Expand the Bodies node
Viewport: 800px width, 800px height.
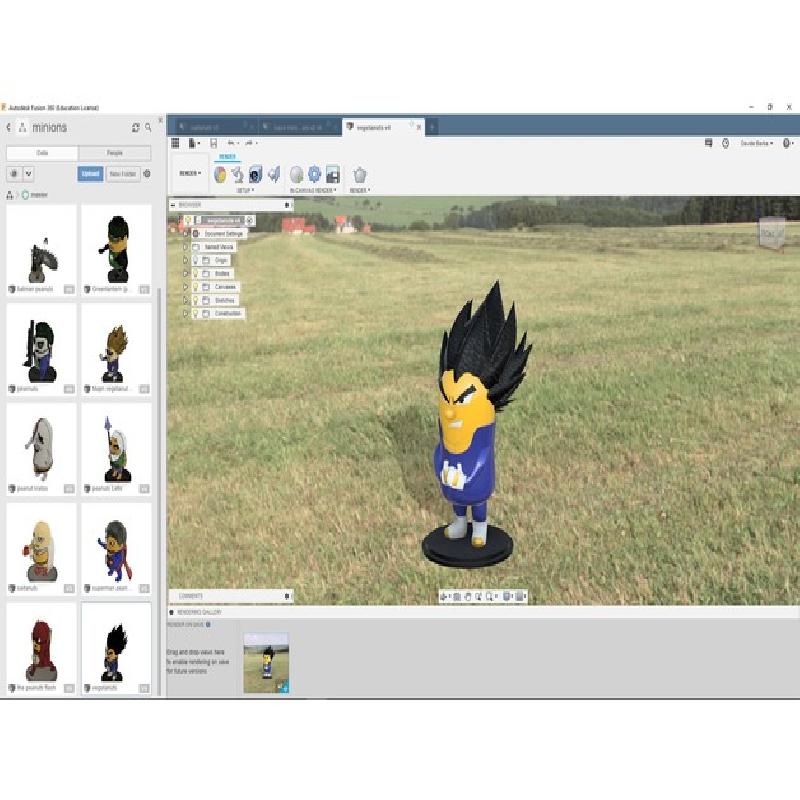coord(186,274)
